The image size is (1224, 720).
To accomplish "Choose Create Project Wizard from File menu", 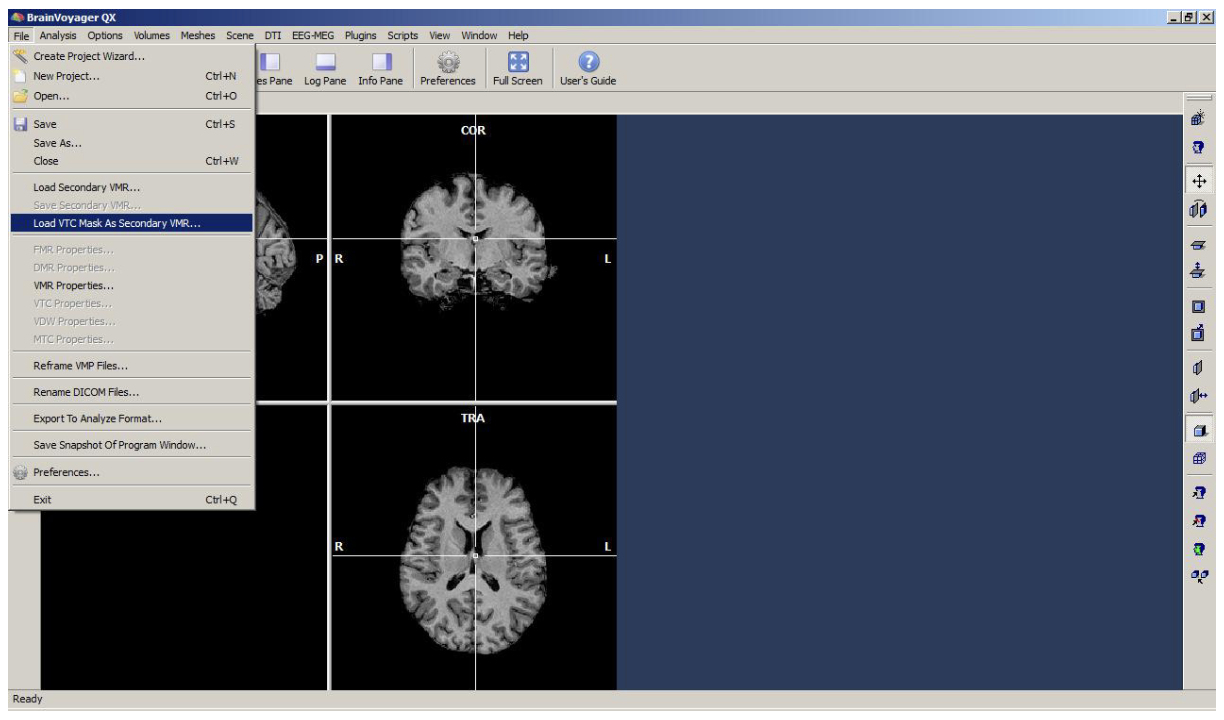I will pyautogui.click(x=132, y=56).
